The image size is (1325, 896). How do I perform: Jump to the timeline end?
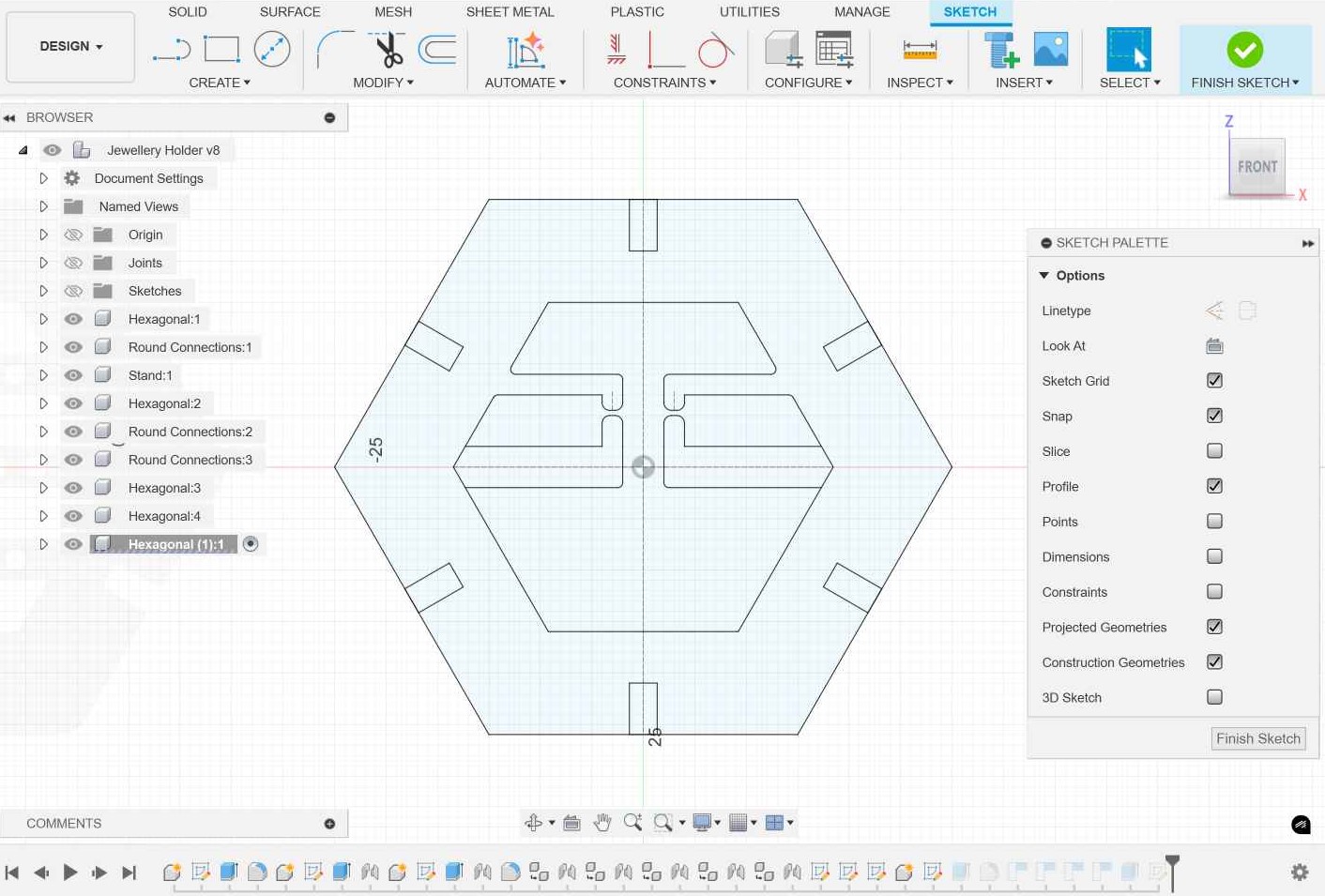point(129,873)
